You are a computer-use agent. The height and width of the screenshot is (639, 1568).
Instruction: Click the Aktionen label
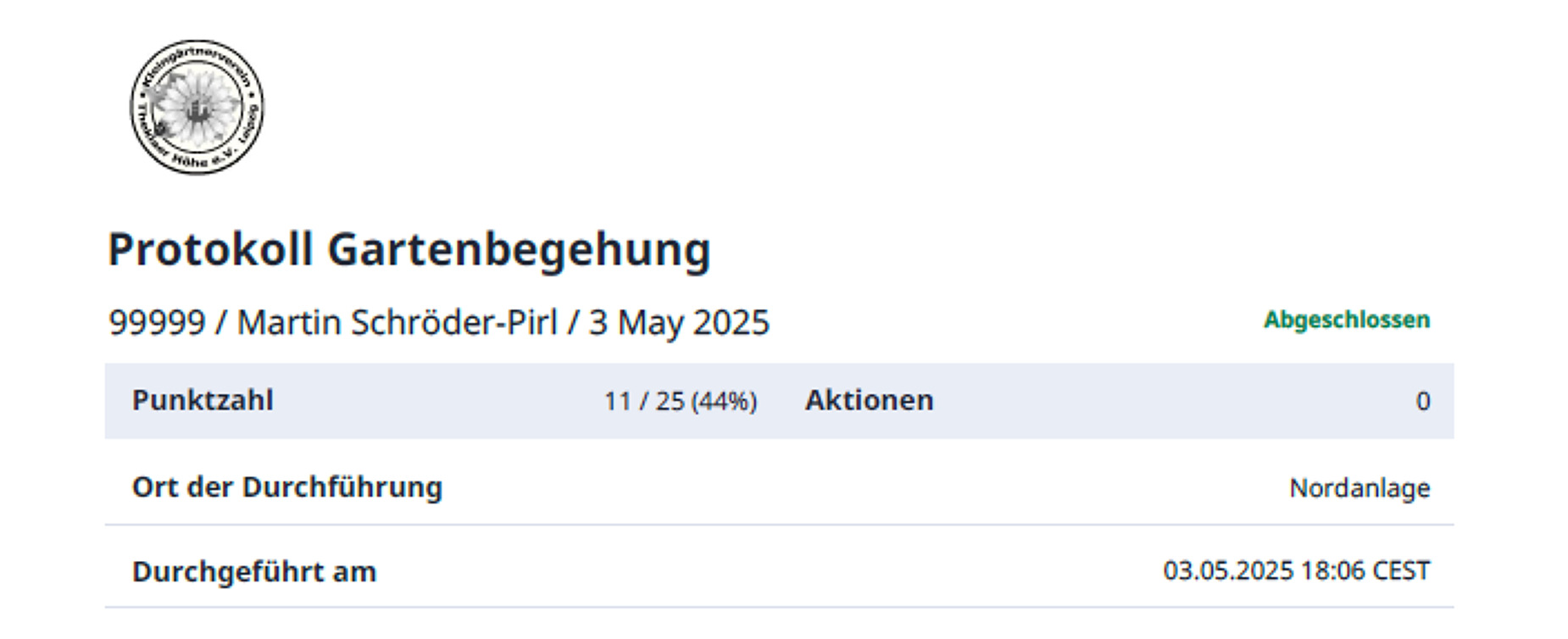point(870,400)
